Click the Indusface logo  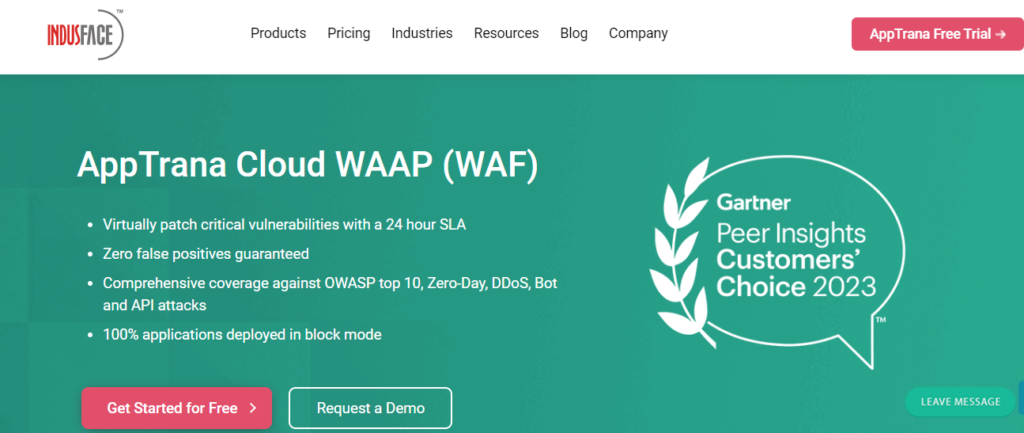click(85, 34)
